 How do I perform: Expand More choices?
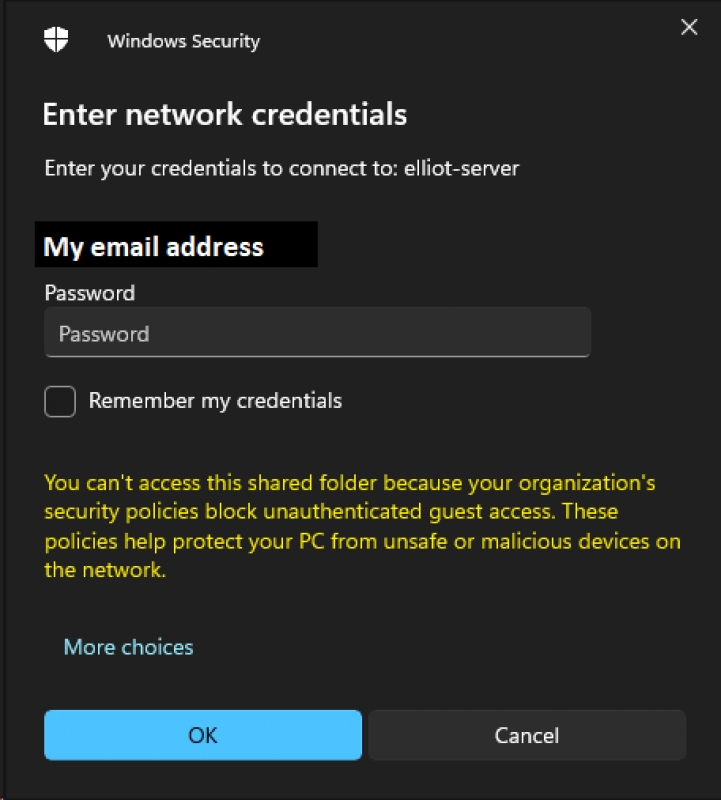click(129, 647)
